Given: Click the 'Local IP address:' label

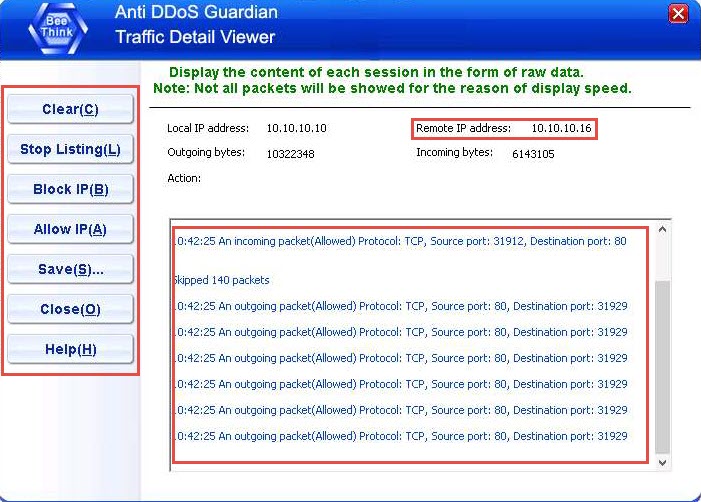Looking at the screenshot, I should (x=208, y=128).
